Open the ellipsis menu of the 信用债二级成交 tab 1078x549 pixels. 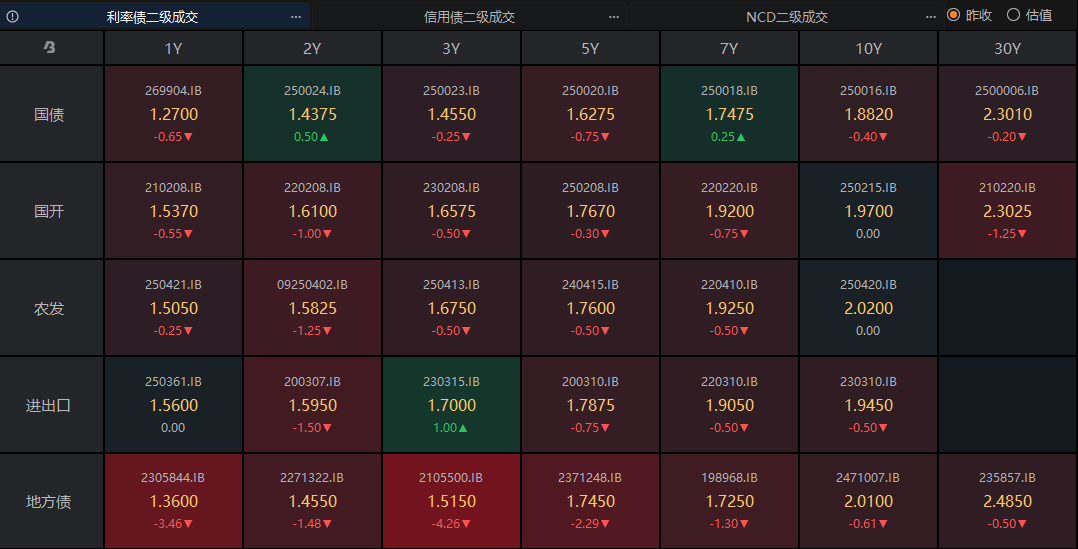[615, 16]
